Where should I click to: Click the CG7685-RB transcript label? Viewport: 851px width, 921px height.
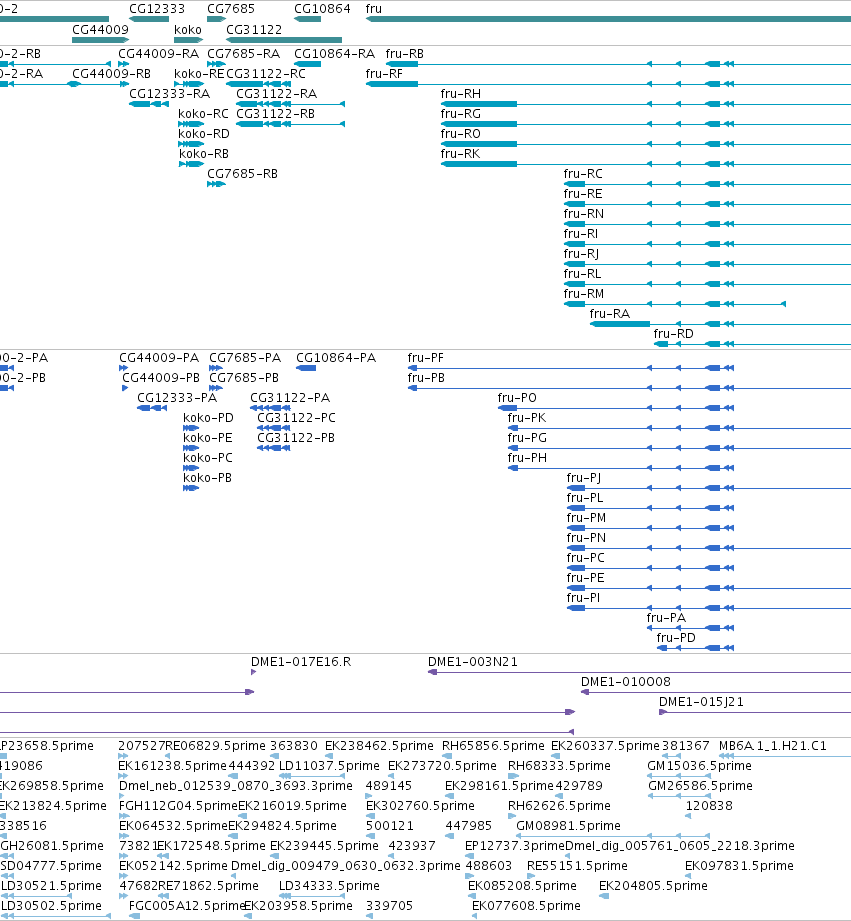pos(243,174)
